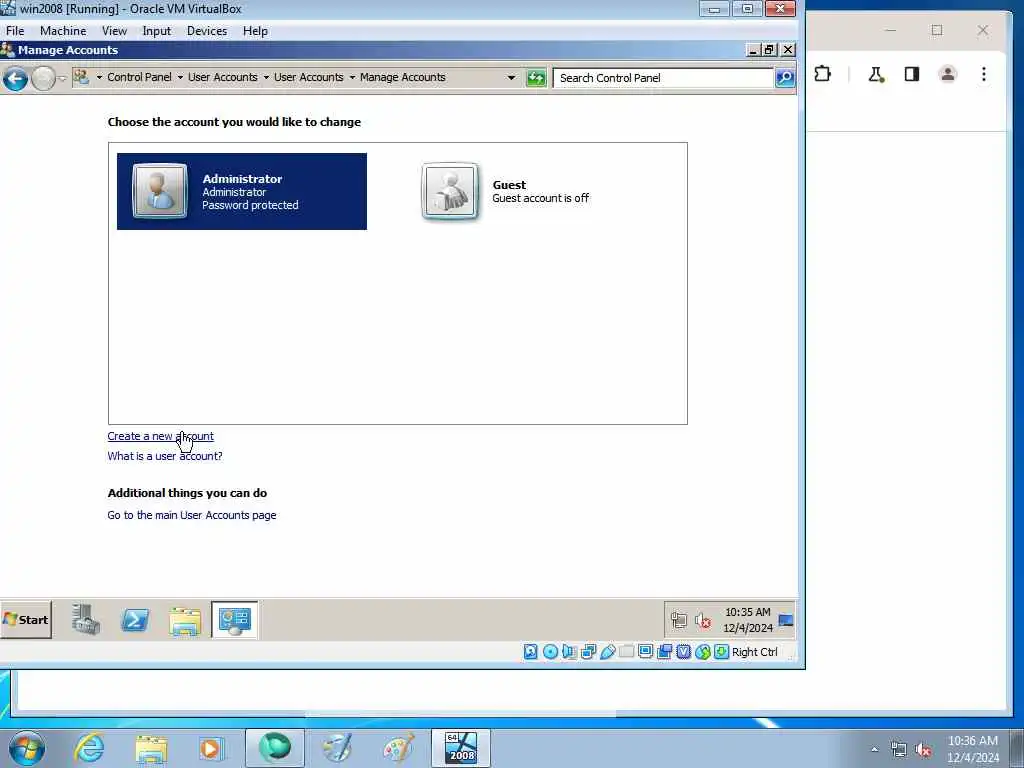1024x768 pixels.
Task: Open address bar previous locations dropdown
Action: pyautogui.click(x=511, y=78)
